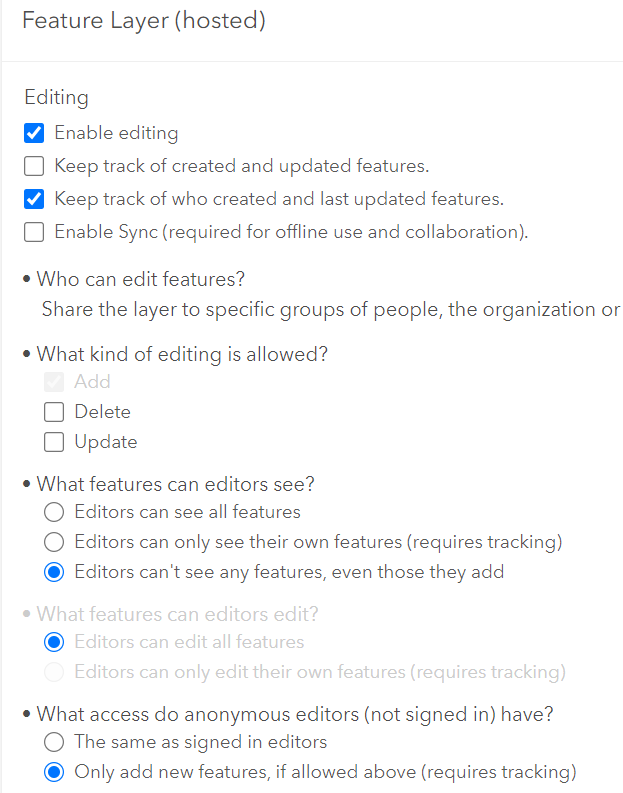
Task: Click the Who can edit features question
Action: pyautogui.click(x=140, y=279)
